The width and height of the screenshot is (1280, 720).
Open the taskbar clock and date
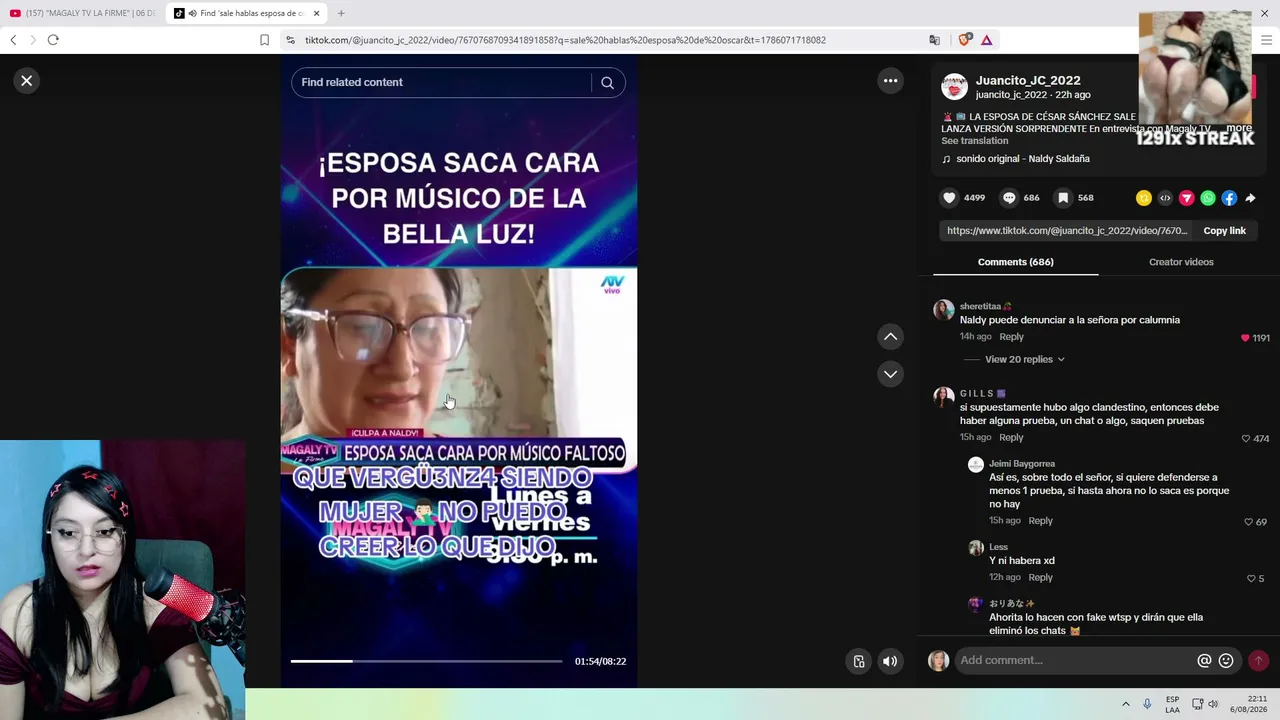click(1249, 704)
